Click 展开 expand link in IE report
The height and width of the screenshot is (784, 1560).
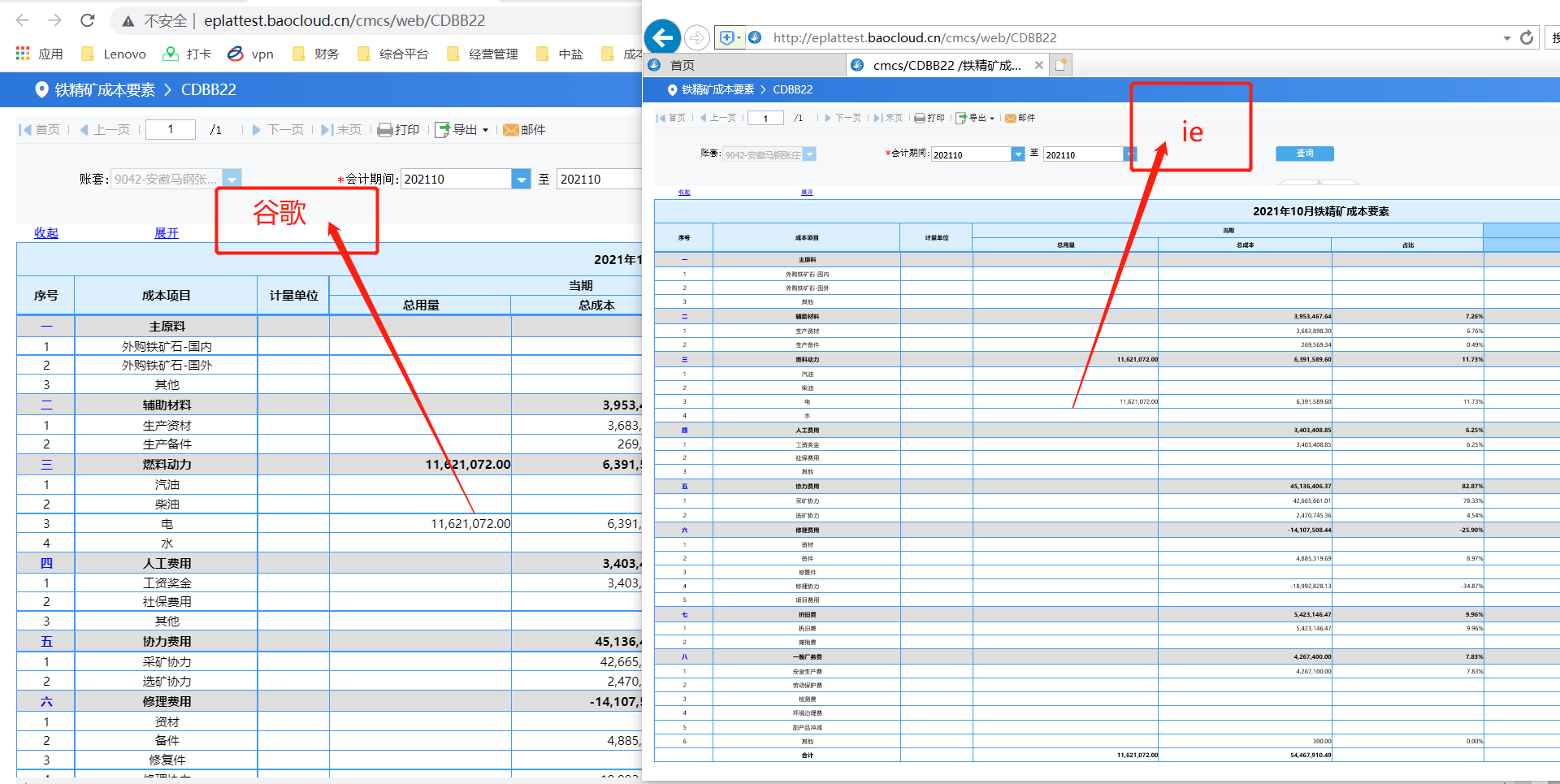pyautogui.click(x=807, y=193)
